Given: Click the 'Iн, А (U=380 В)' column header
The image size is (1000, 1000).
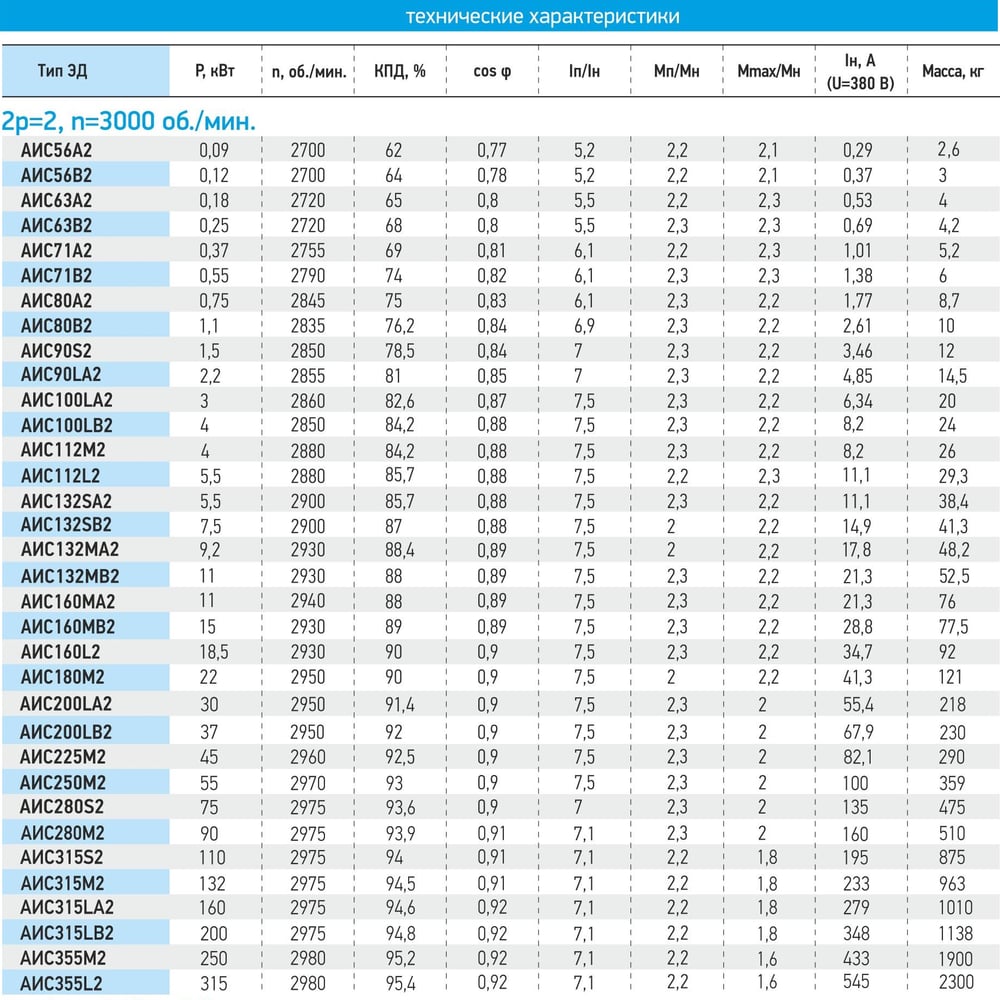Looking at the screenshot, I should coord(860,71).
